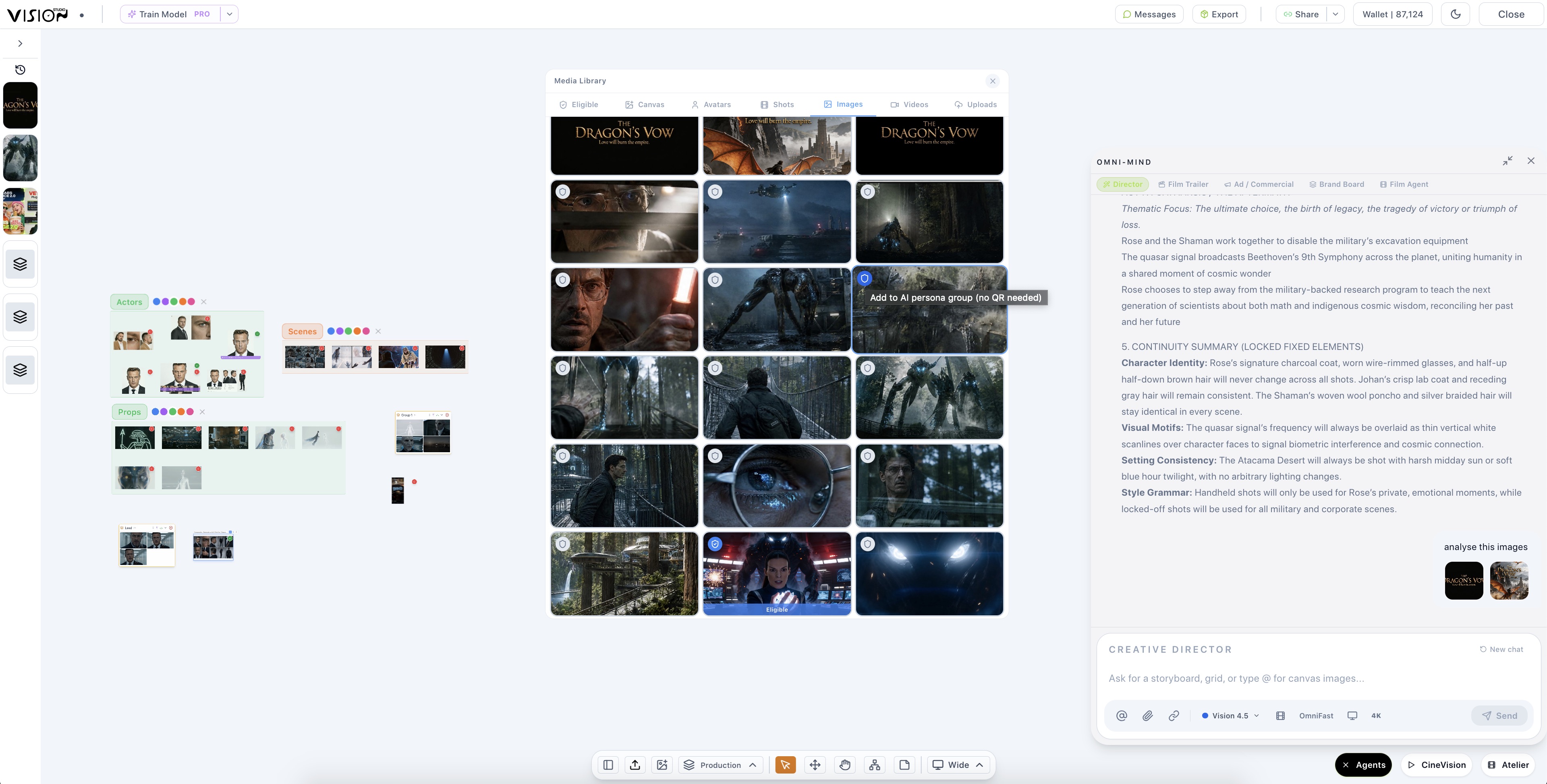
Task: Expand the Production mode menu
Action: (721, 765)
